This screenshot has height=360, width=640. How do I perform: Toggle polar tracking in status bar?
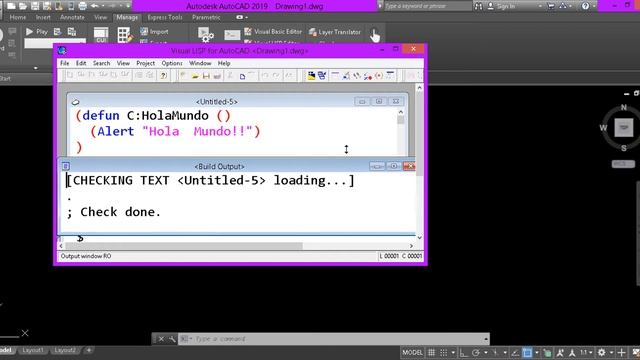(476, 352)
